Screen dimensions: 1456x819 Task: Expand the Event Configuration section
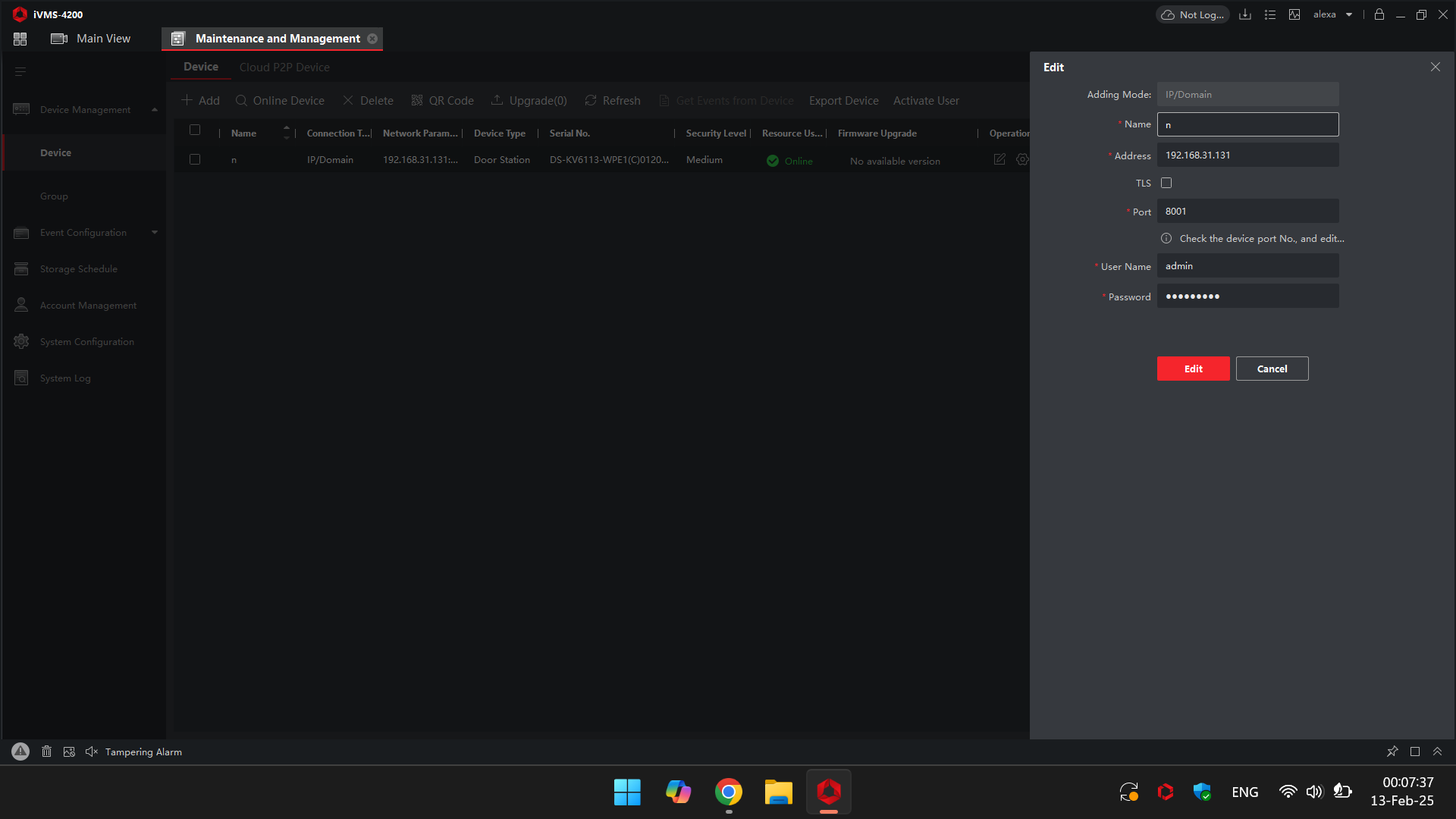pos(155,232)
